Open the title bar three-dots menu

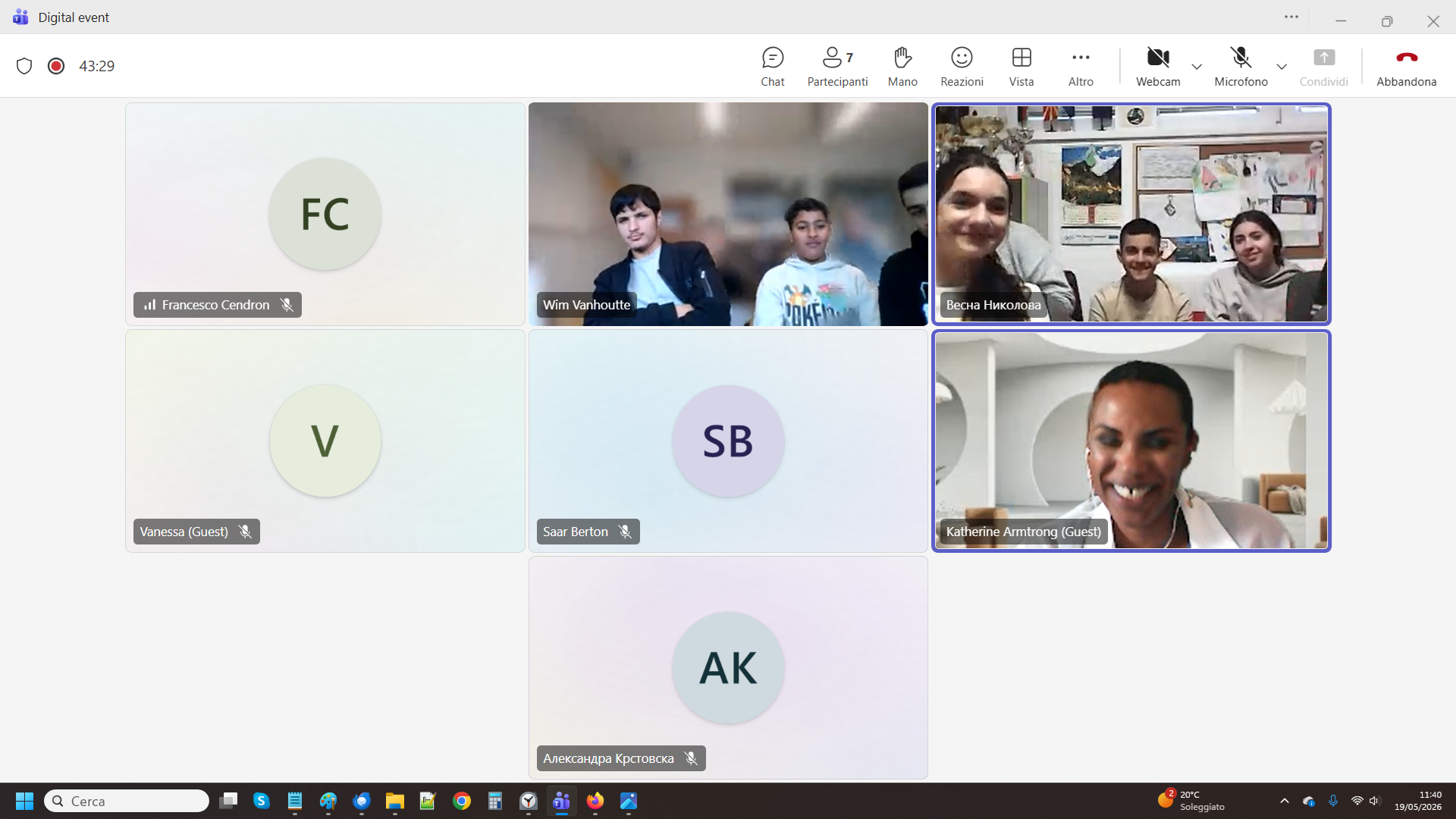pyautogui.click(x=1291, y=17)
